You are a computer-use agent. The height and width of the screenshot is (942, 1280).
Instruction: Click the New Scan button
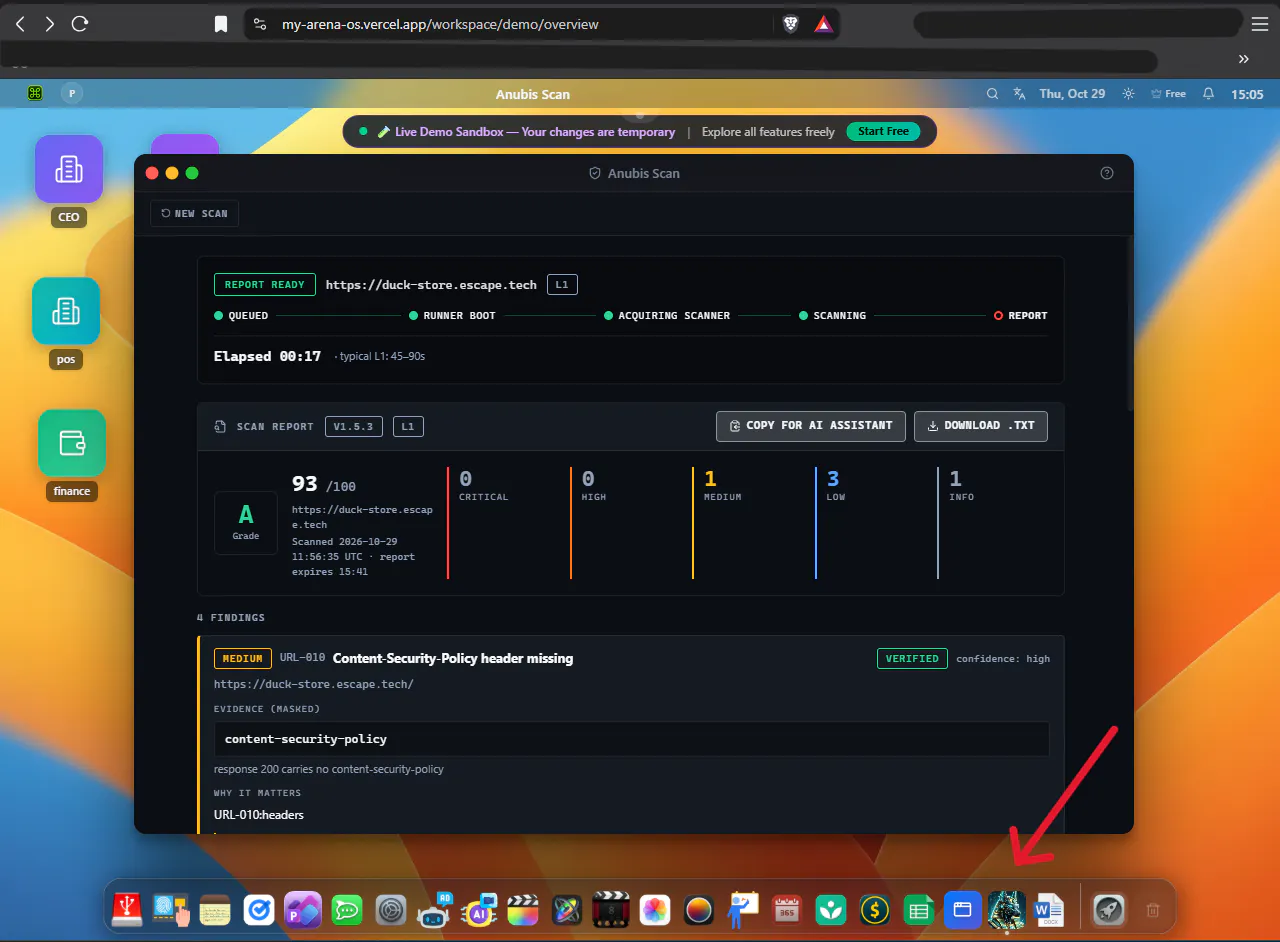coord(195,213)
